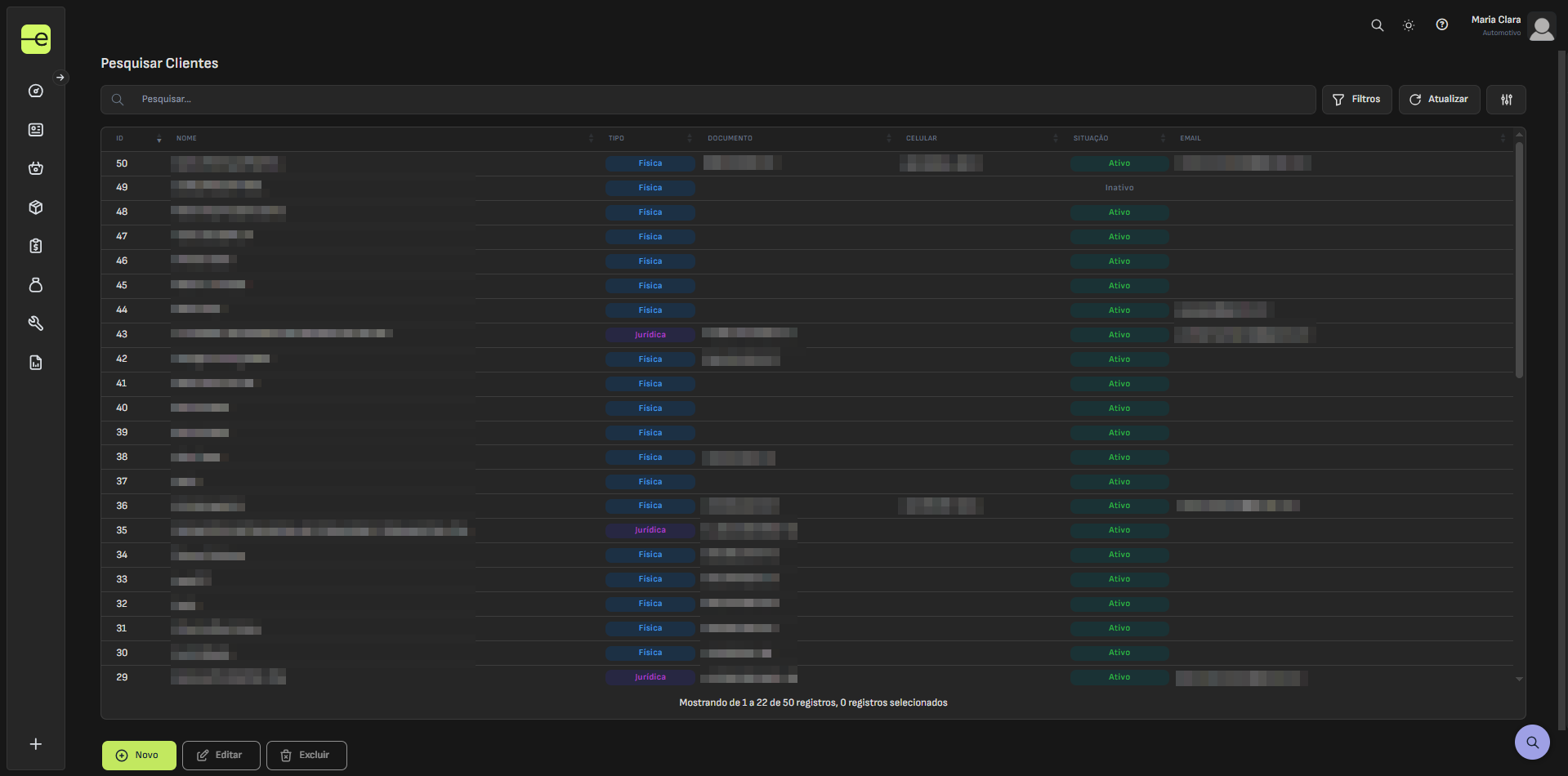
Task: Sort table by the ID column header
Action: [x=120, y=139]
